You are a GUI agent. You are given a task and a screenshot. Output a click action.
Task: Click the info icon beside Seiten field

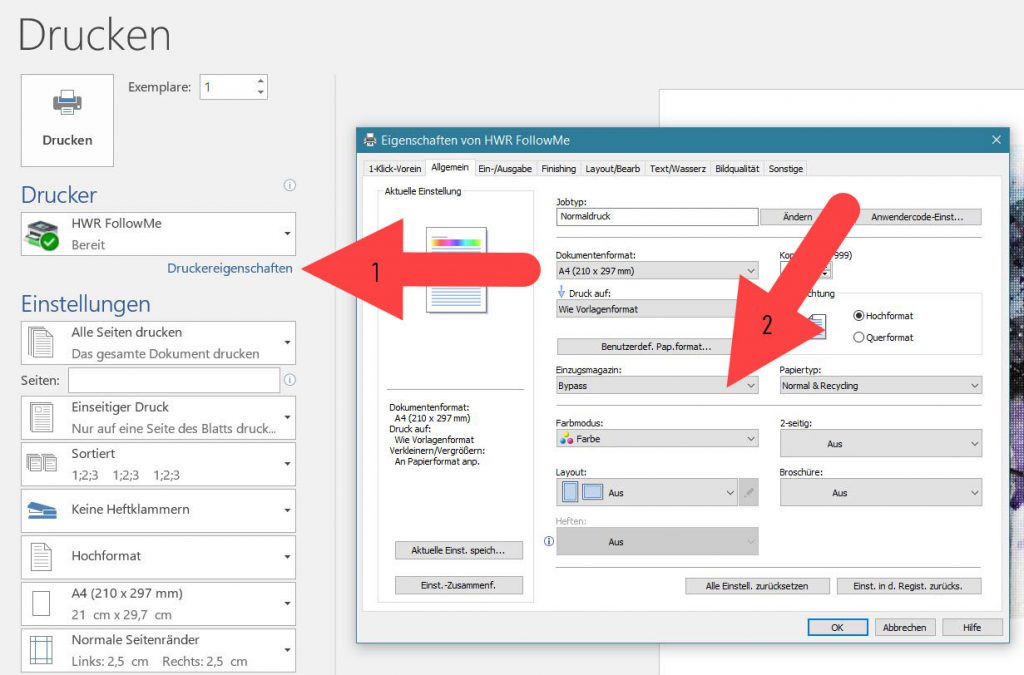(290, 380)
